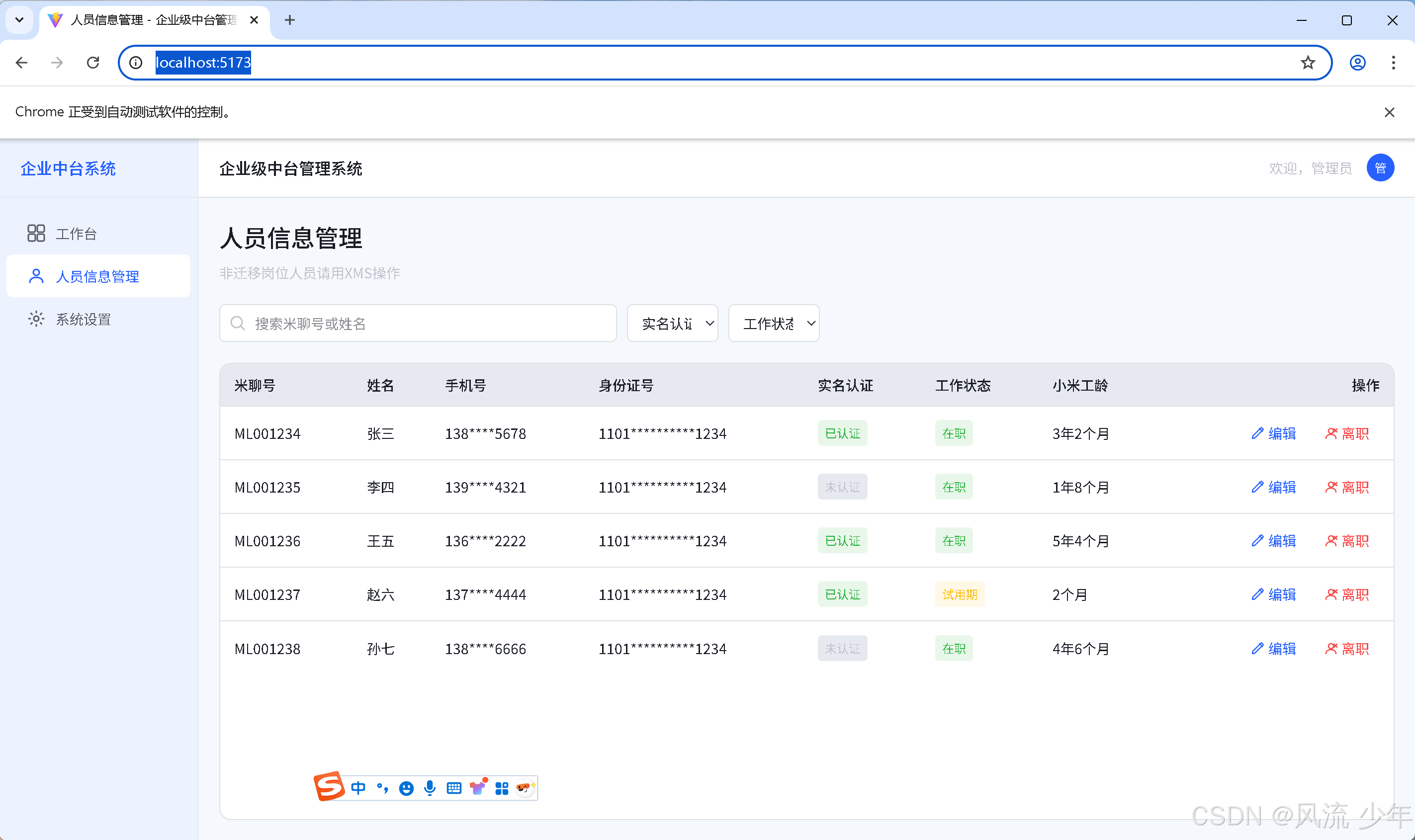This screenshot has height=840, width=1415.
Task: Open Chrome's three-dot menu
Action: tap(1393, 62)
